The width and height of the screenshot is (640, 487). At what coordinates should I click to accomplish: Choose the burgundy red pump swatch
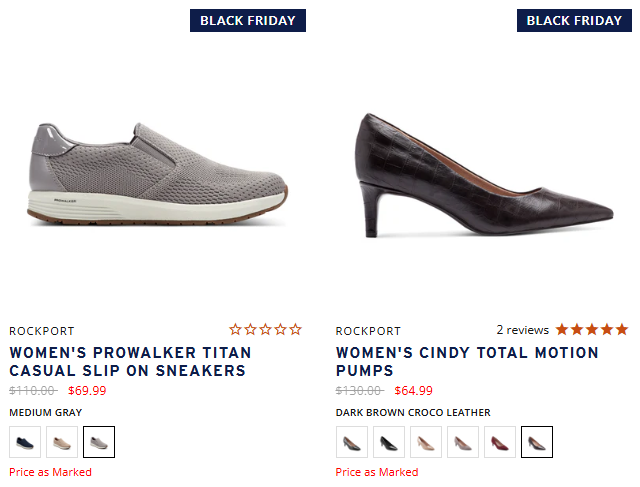[500, 441]
